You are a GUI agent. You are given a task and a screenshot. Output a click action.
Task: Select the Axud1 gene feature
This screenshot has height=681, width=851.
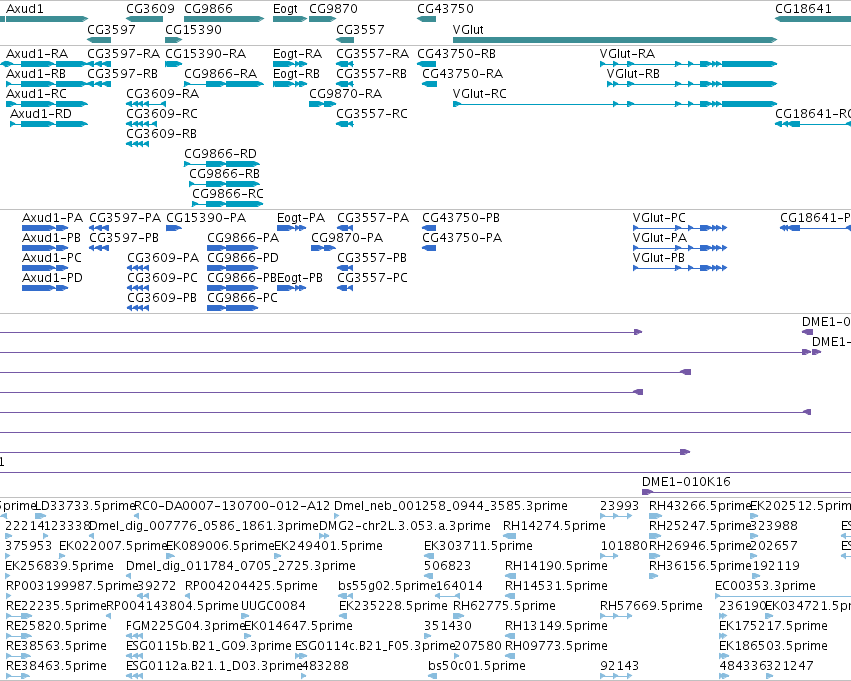46,19
